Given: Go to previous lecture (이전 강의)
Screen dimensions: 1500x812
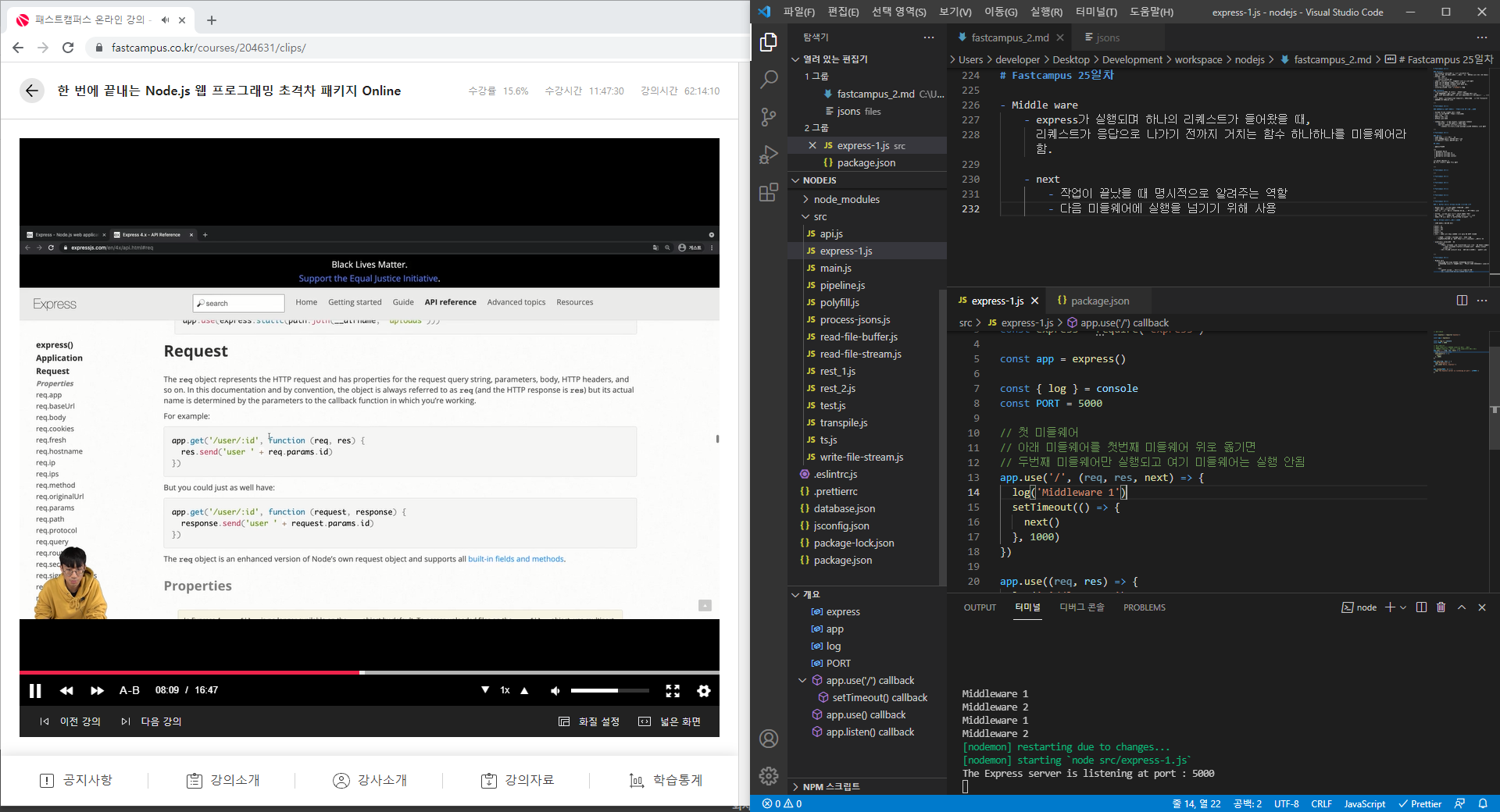Looking at the screenshot, I should click(x=71, y=721).
